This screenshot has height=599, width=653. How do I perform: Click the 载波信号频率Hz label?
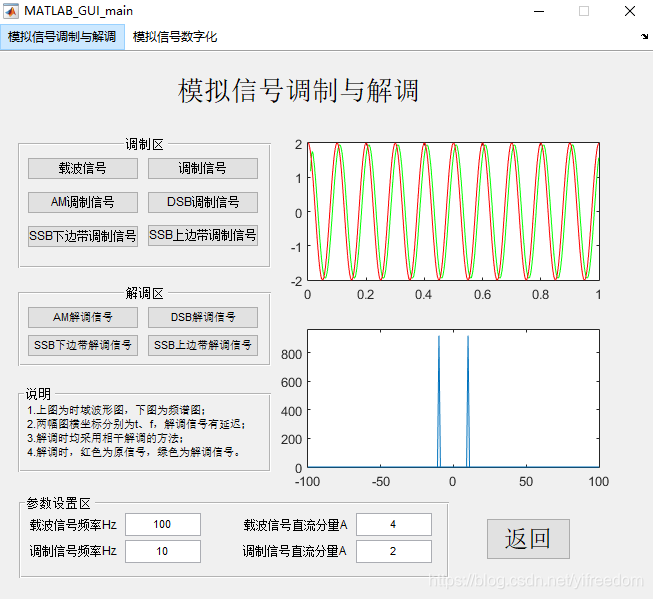tap(73, 525)
